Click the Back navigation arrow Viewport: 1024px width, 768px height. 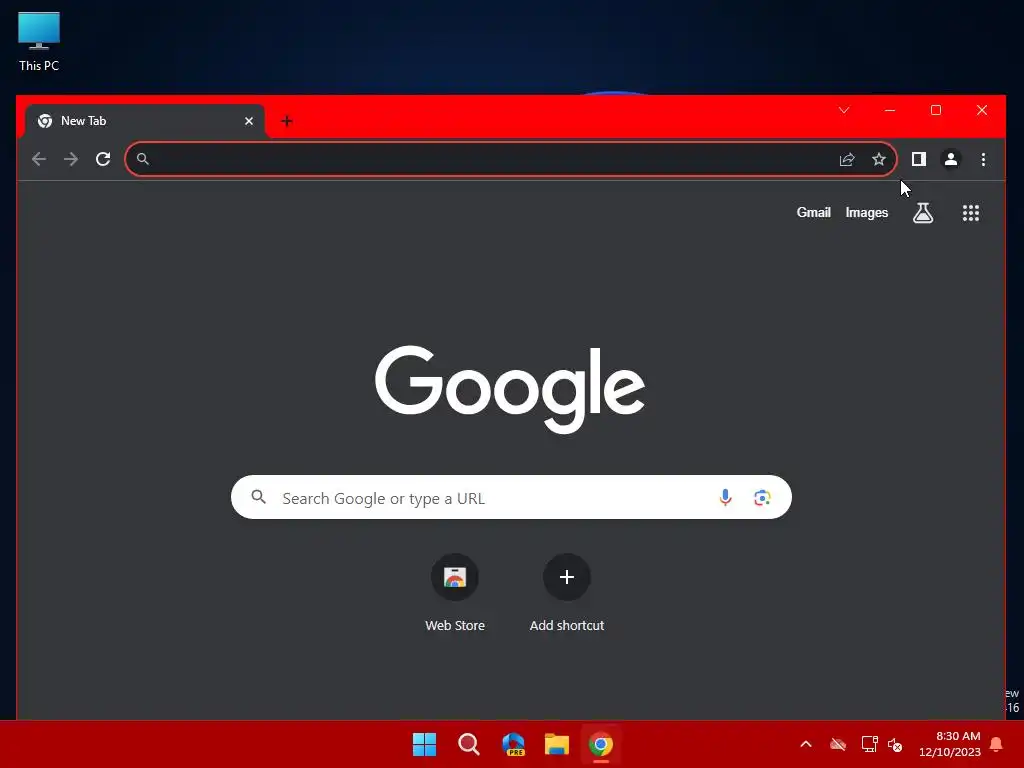coord(39,159)
